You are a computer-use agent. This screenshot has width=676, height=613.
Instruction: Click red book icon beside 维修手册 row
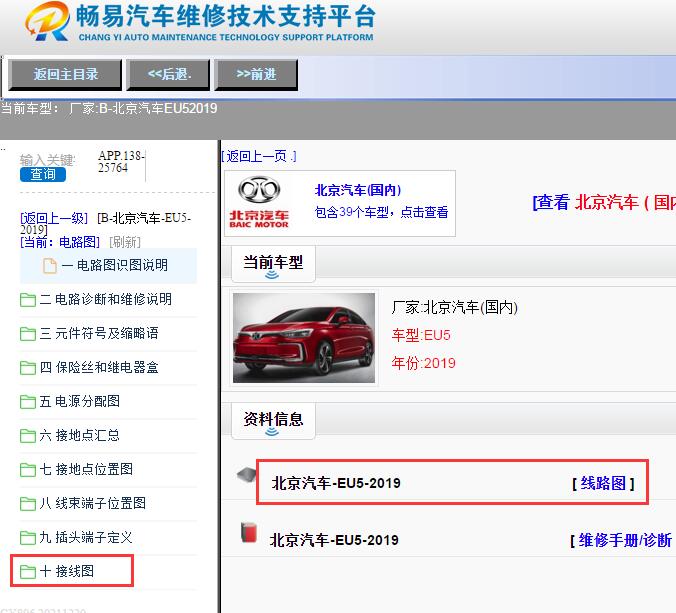tap(249, 532)
